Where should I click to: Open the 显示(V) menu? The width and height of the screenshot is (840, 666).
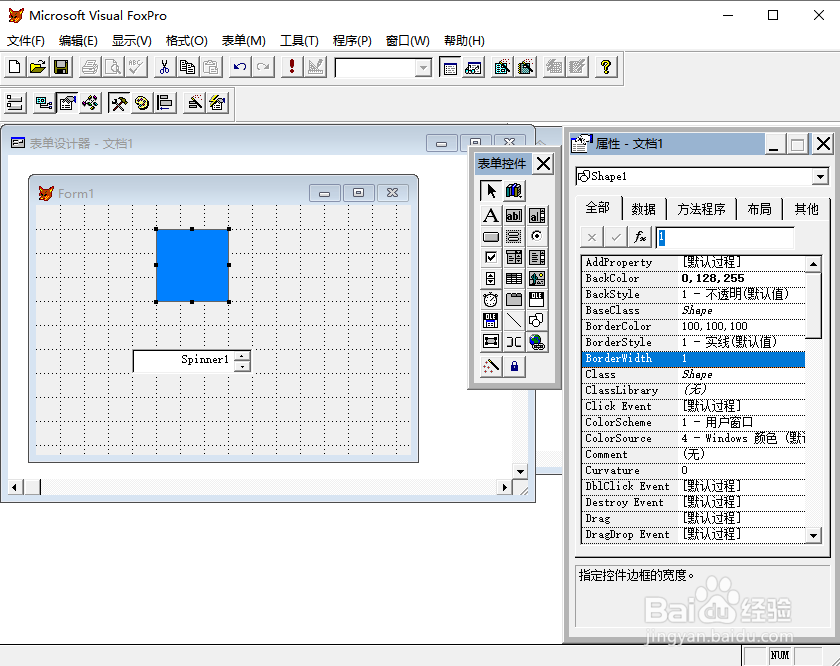point(132,41)
